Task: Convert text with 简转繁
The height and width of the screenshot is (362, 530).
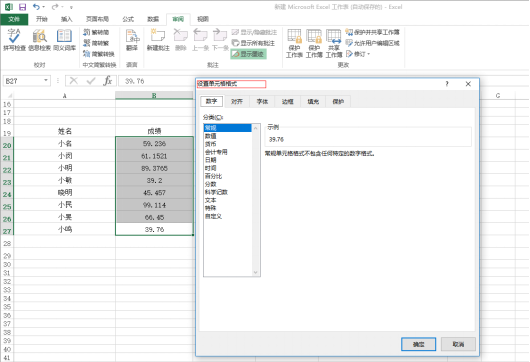Action: click(96, 43)
